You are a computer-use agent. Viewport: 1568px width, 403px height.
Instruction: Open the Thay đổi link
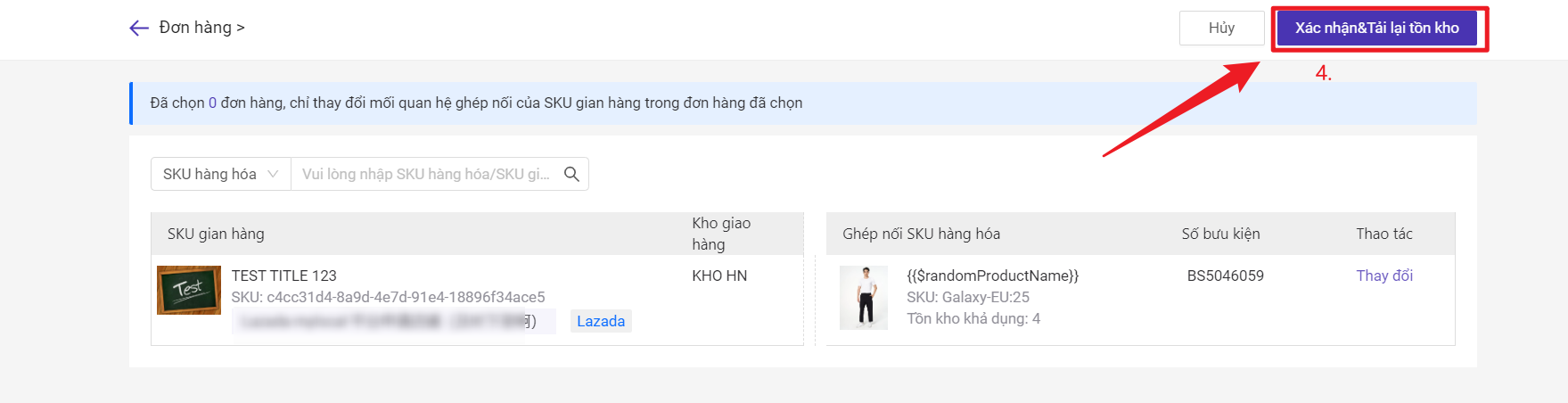[x=1384, y=276]
